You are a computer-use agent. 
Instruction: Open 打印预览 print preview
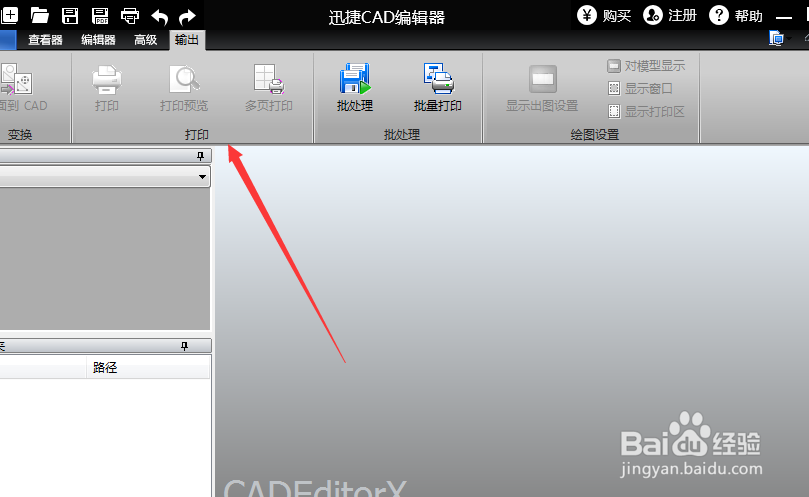184,88
